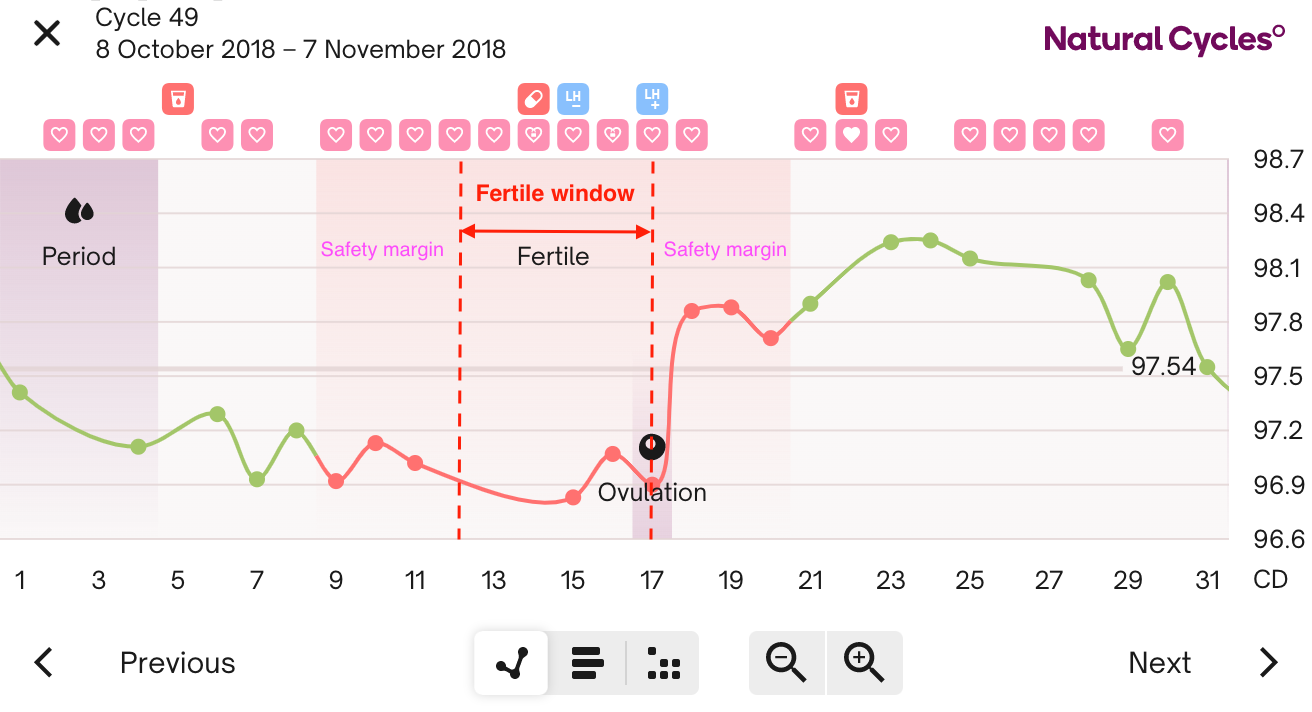Click the temperature value 97.54 on the curve
The image size is (1312, 712).
click(x=1165, y=366)
